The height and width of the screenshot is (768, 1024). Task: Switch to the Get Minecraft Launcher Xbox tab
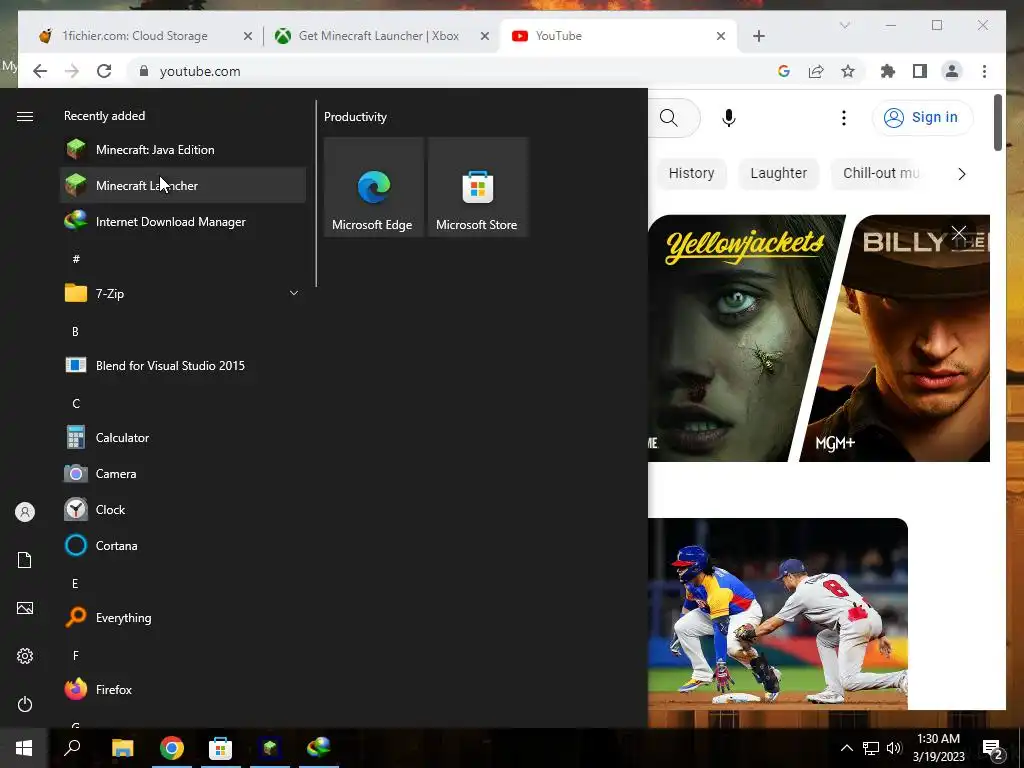point(381,36)
